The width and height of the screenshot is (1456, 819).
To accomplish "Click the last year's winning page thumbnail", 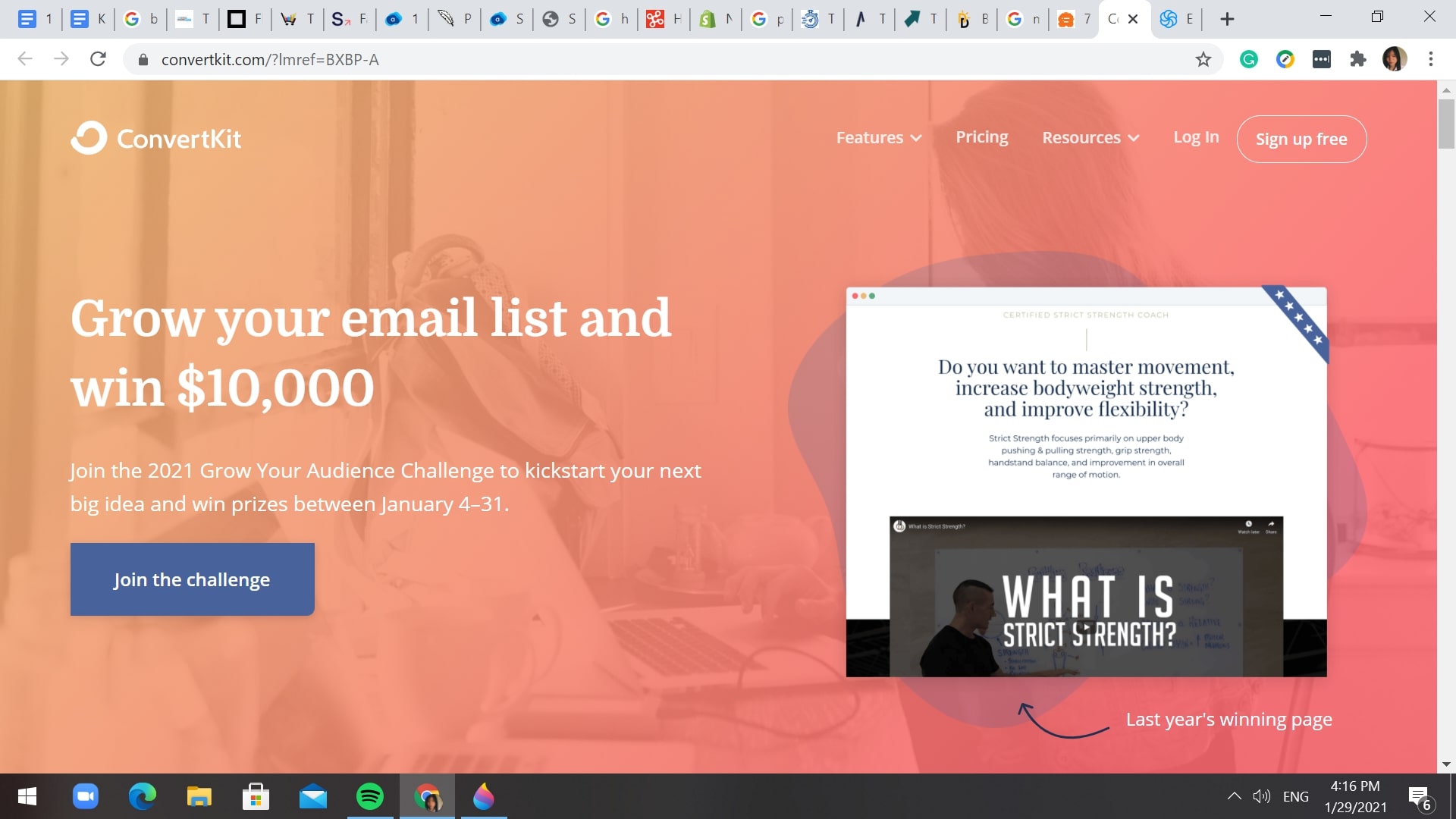I will point(1086,480).
